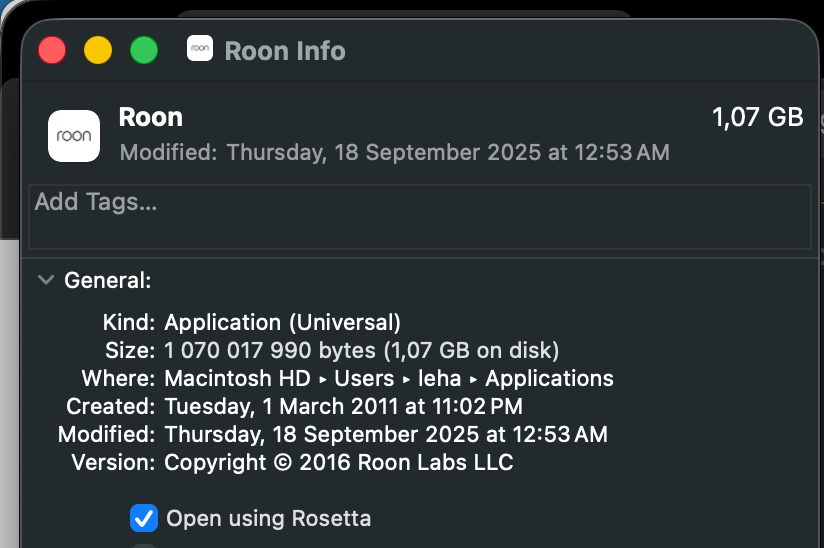This screenshot has height=548, width=824.
Task: Click the Kind: field label
Action: tap(129, 323)
